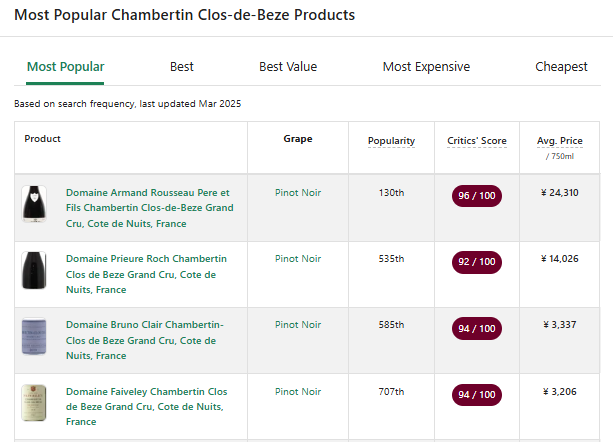Switch to Most Expensive tab

point(426,67)
